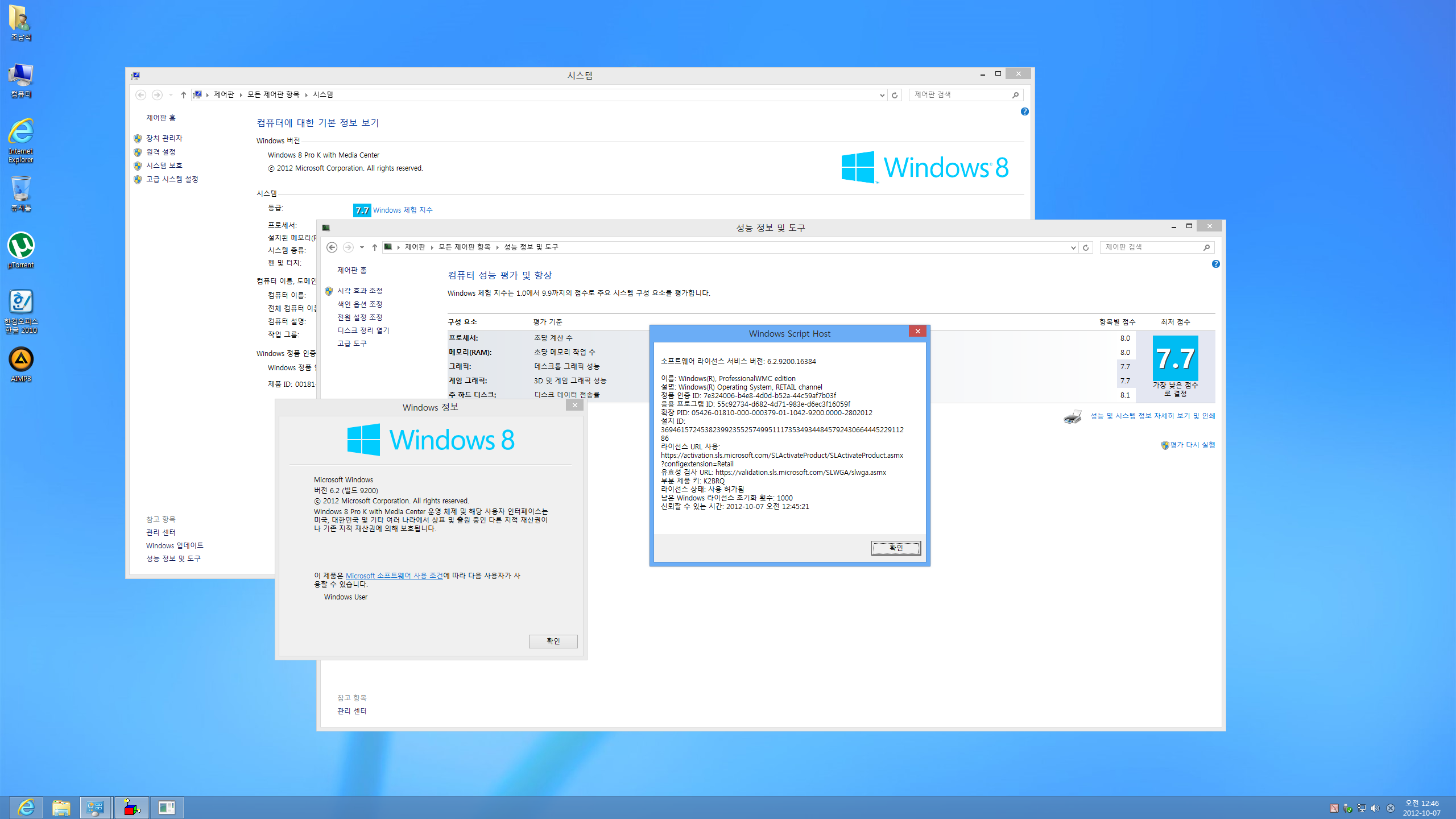Expand the address bar dropdown in 시스템 window
The image size is (1456, 819).
tap(882, 95)
